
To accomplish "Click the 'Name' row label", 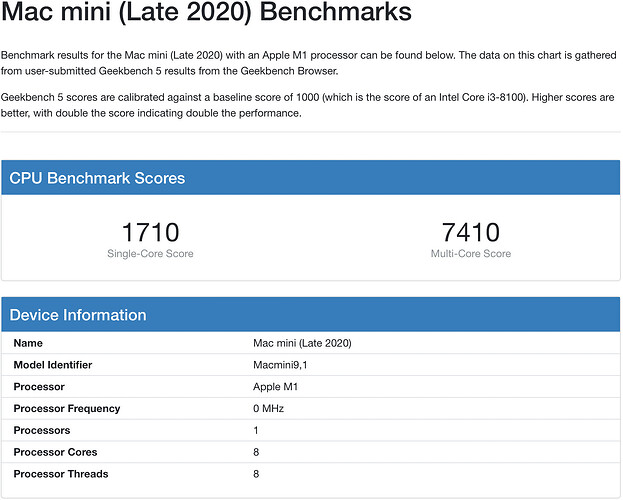I will [28, 343].
